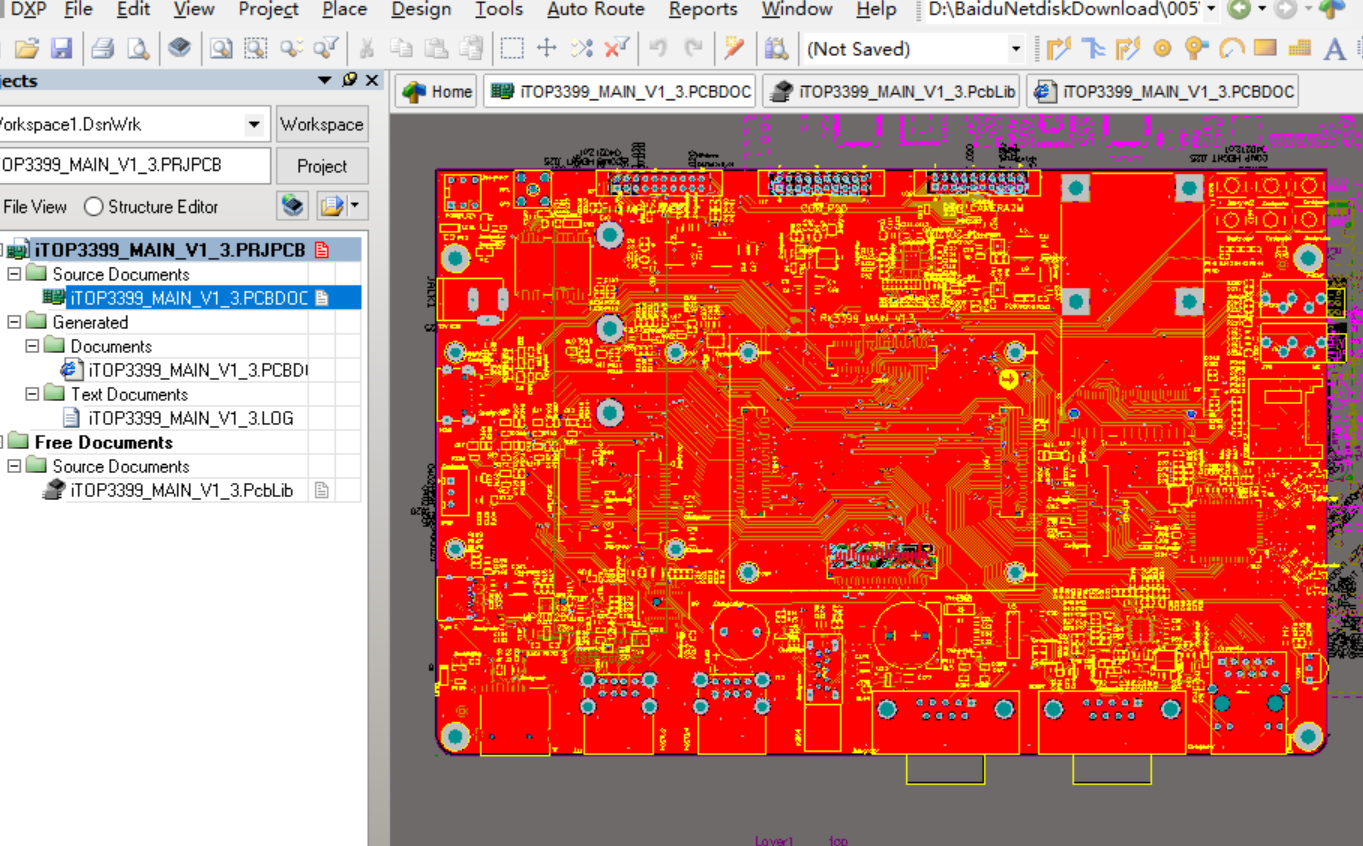Collapse the Text Documents folder
This screenshot has width=1363, height=846.
click(32, 394)
